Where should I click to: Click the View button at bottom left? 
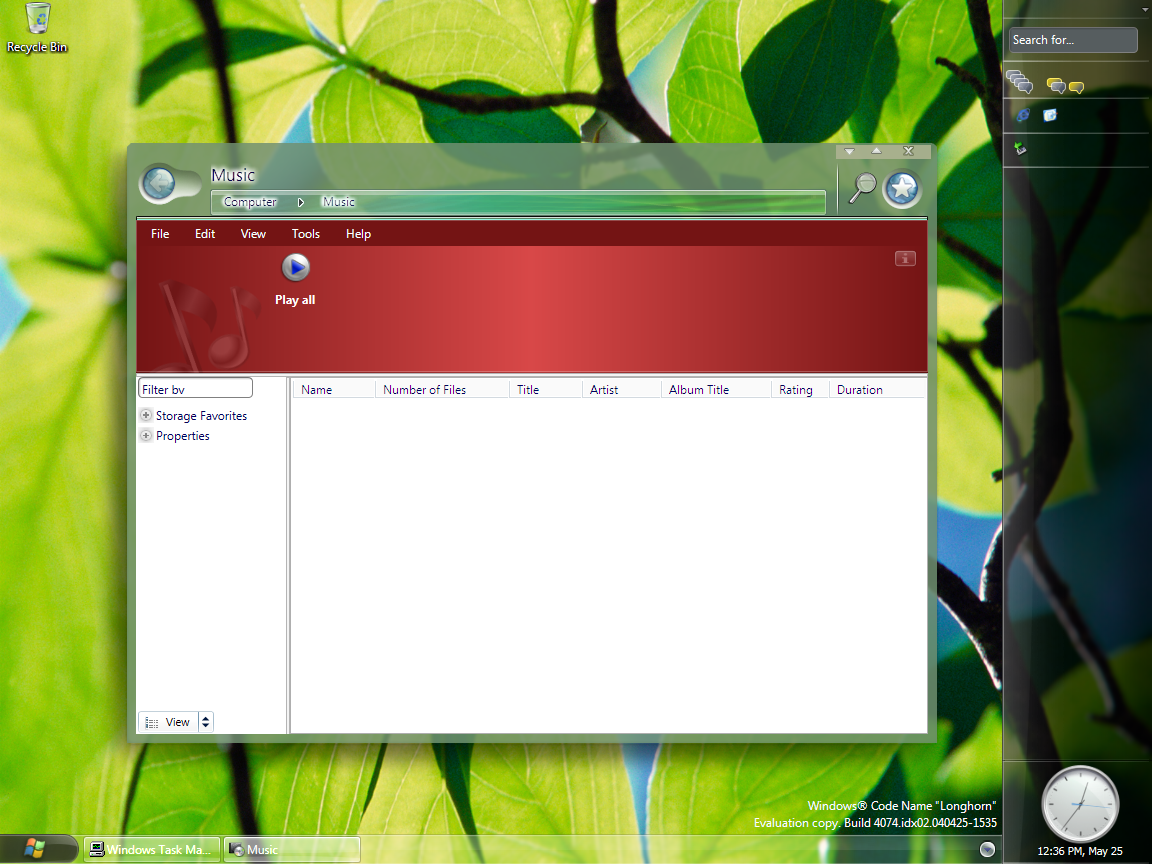pyautogui.click(x=168, y=722)
